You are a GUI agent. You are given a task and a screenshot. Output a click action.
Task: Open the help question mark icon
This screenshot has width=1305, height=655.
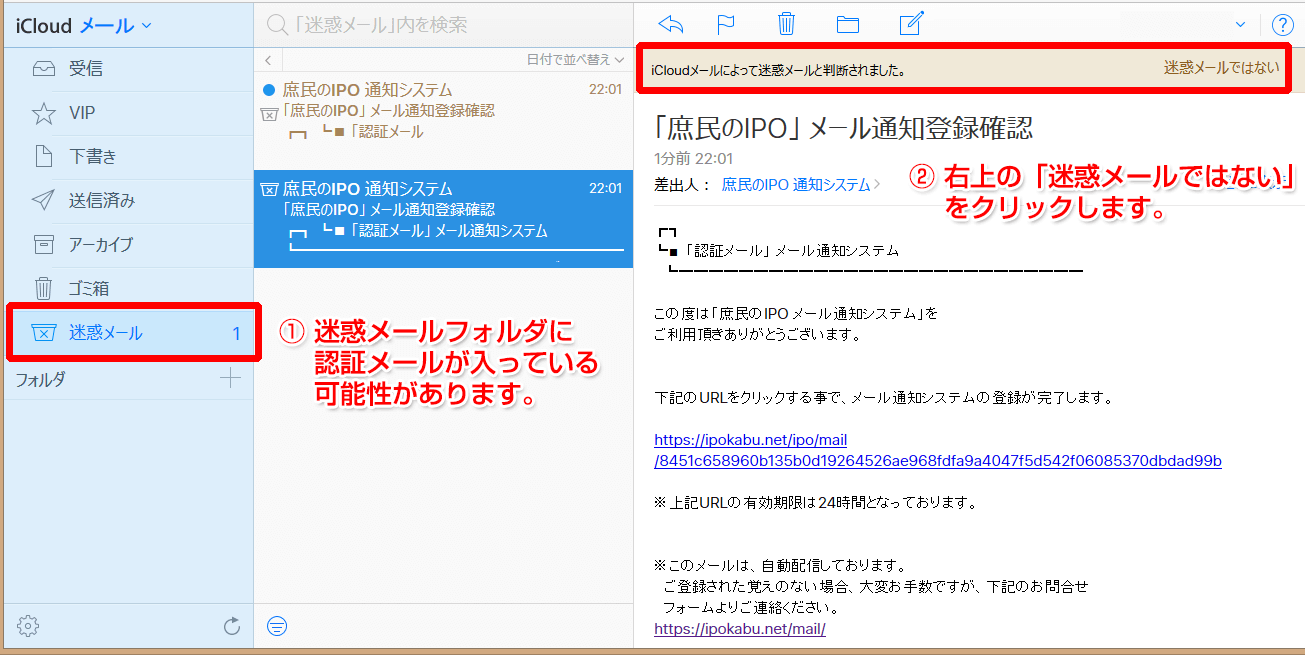tap(1282, 25)
